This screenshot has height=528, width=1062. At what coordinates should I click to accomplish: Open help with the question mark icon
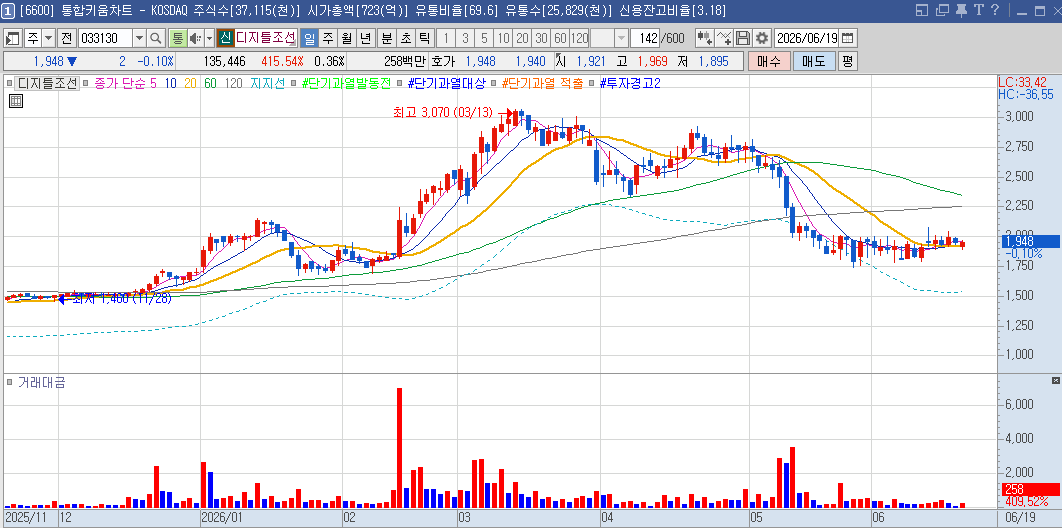[994, 9]
